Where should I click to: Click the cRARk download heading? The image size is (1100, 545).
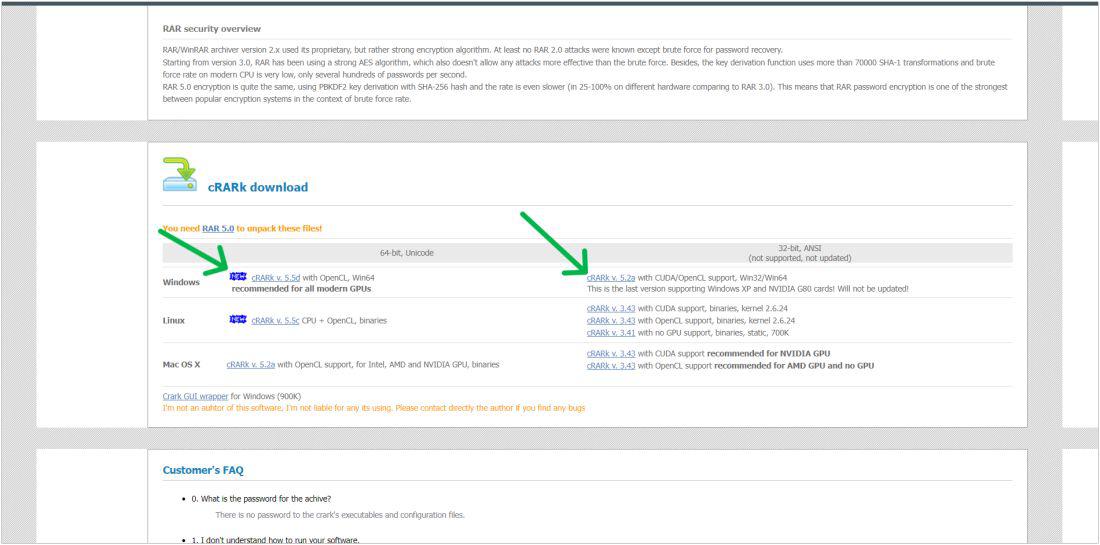257,187
